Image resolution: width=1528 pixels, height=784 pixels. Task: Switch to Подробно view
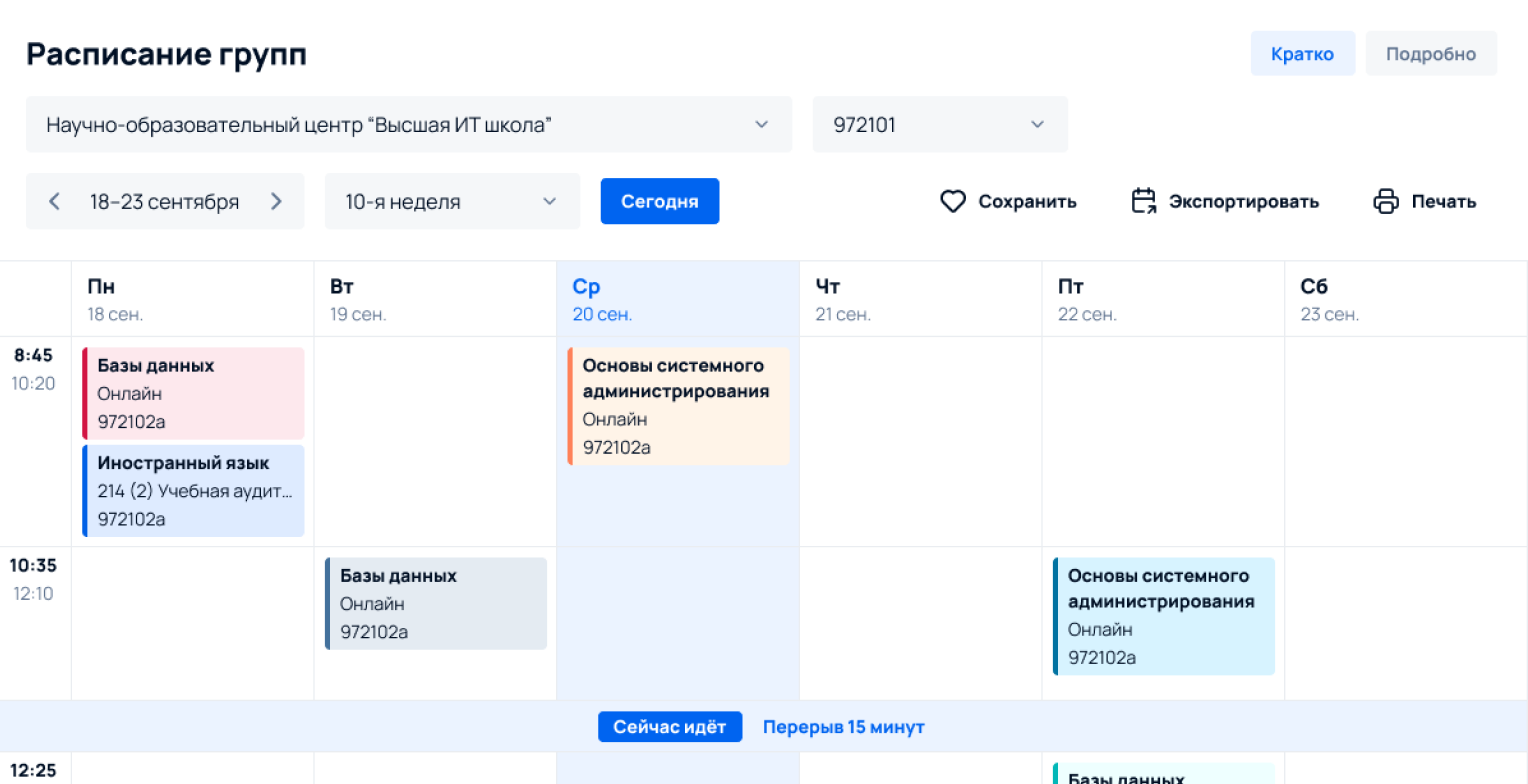click(x=1430, y=54)
